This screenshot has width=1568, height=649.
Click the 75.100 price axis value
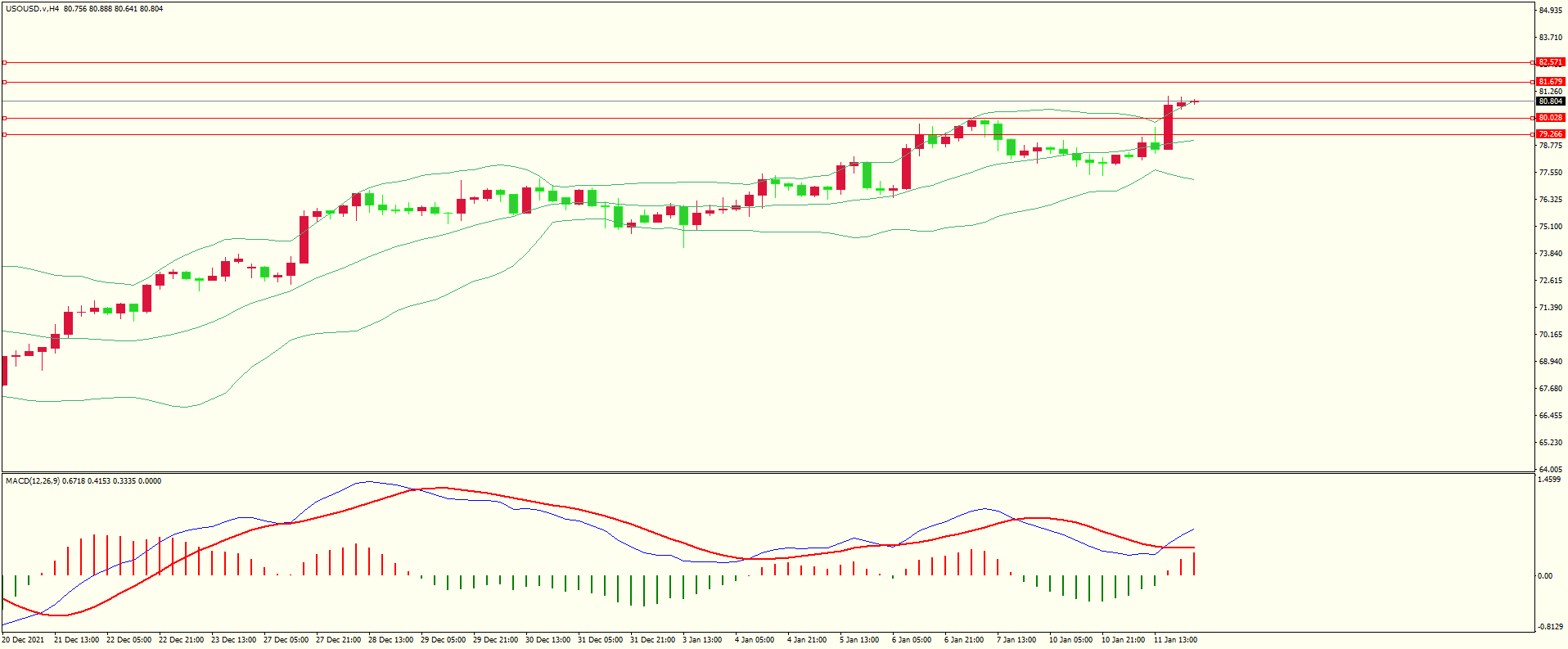pyautogui.click(x=1551, y=227)
